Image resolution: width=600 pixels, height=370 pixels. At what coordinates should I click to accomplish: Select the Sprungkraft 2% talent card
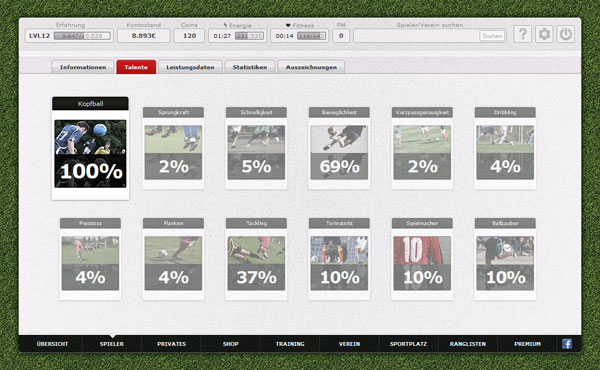point(173,148)
